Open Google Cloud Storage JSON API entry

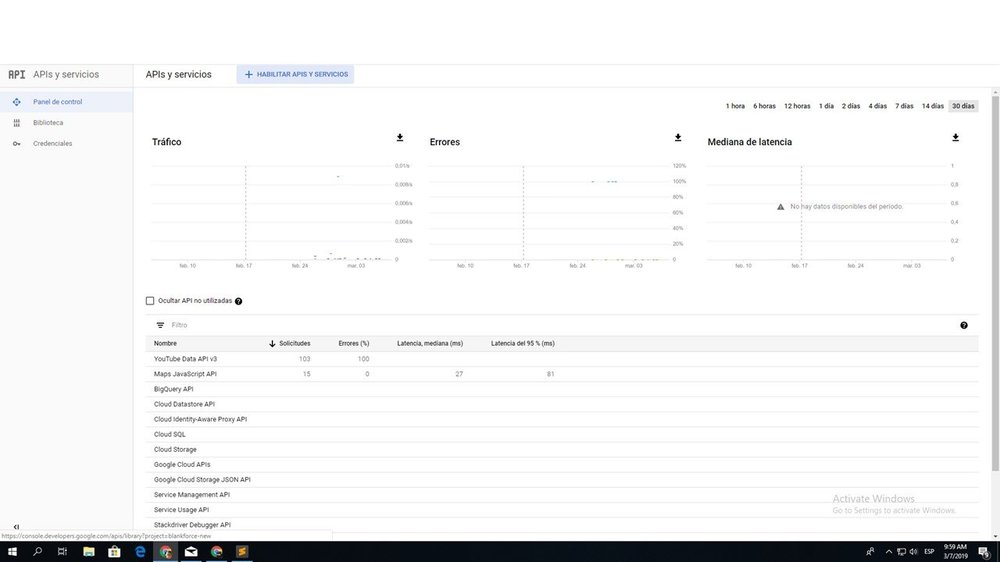tap(202, 480)
